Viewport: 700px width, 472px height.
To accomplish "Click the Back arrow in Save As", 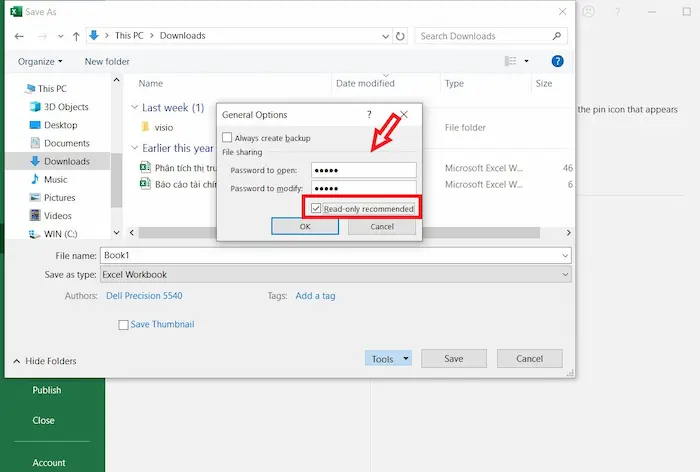I will coord(19,36).
